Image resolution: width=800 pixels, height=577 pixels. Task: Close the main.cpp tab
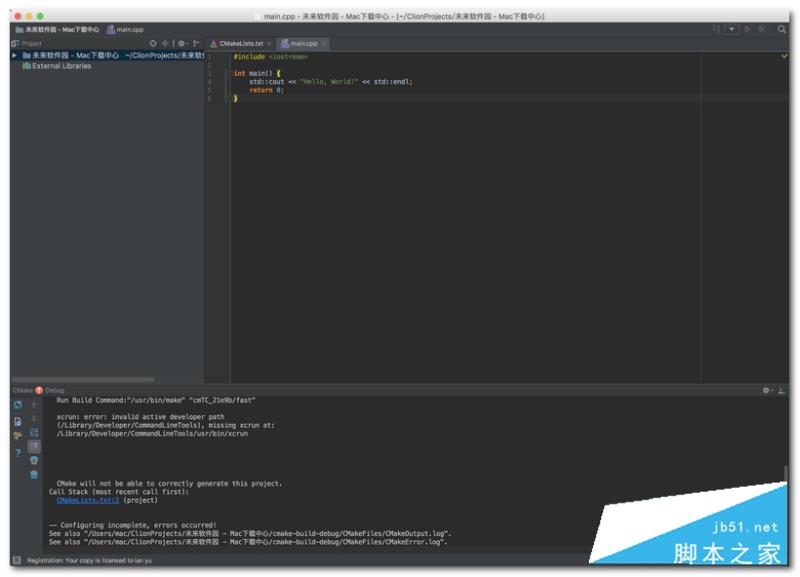[x=323, y=43]
